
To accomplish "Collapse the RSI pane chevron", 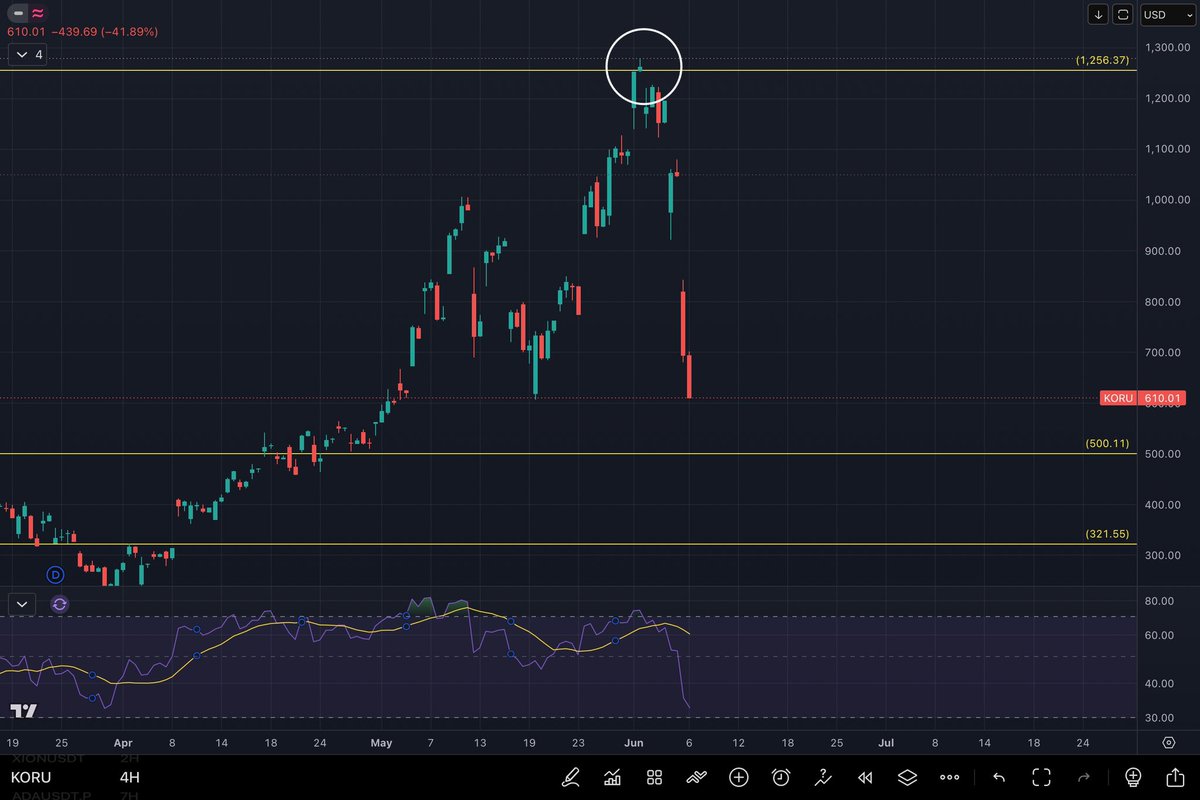I will pos(22,604).
